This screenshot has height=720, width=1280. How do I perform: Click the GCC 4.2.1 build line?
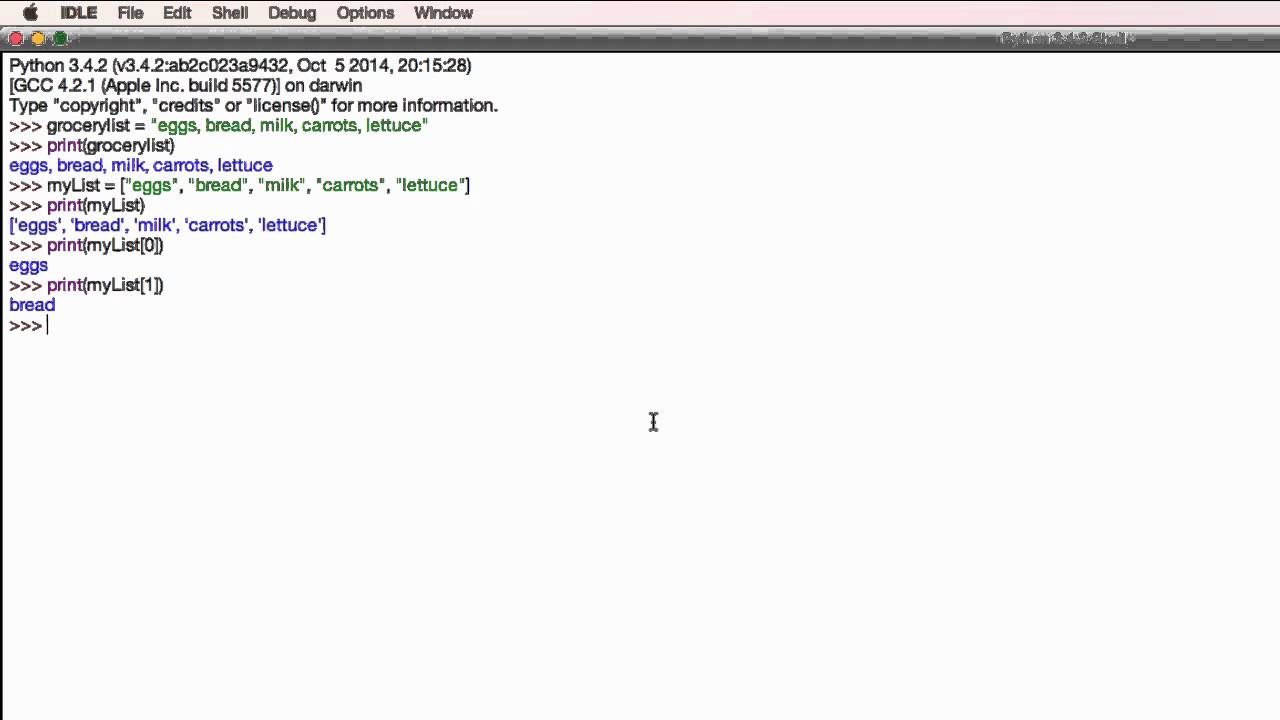[186, 85]
